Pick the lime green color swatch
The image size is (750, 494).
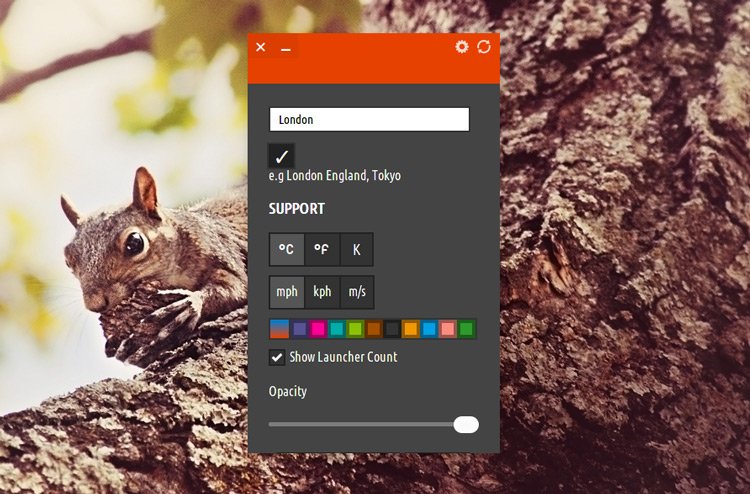pos(355,329)
